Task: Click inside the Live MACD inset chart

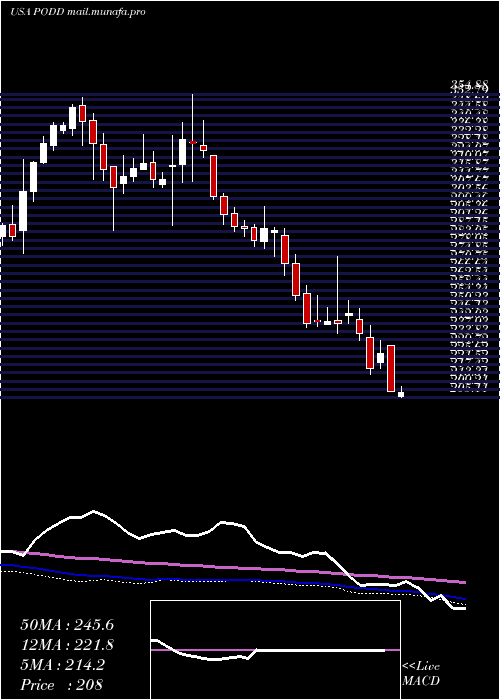Action: pyautogui.click(x=275, y=650)
